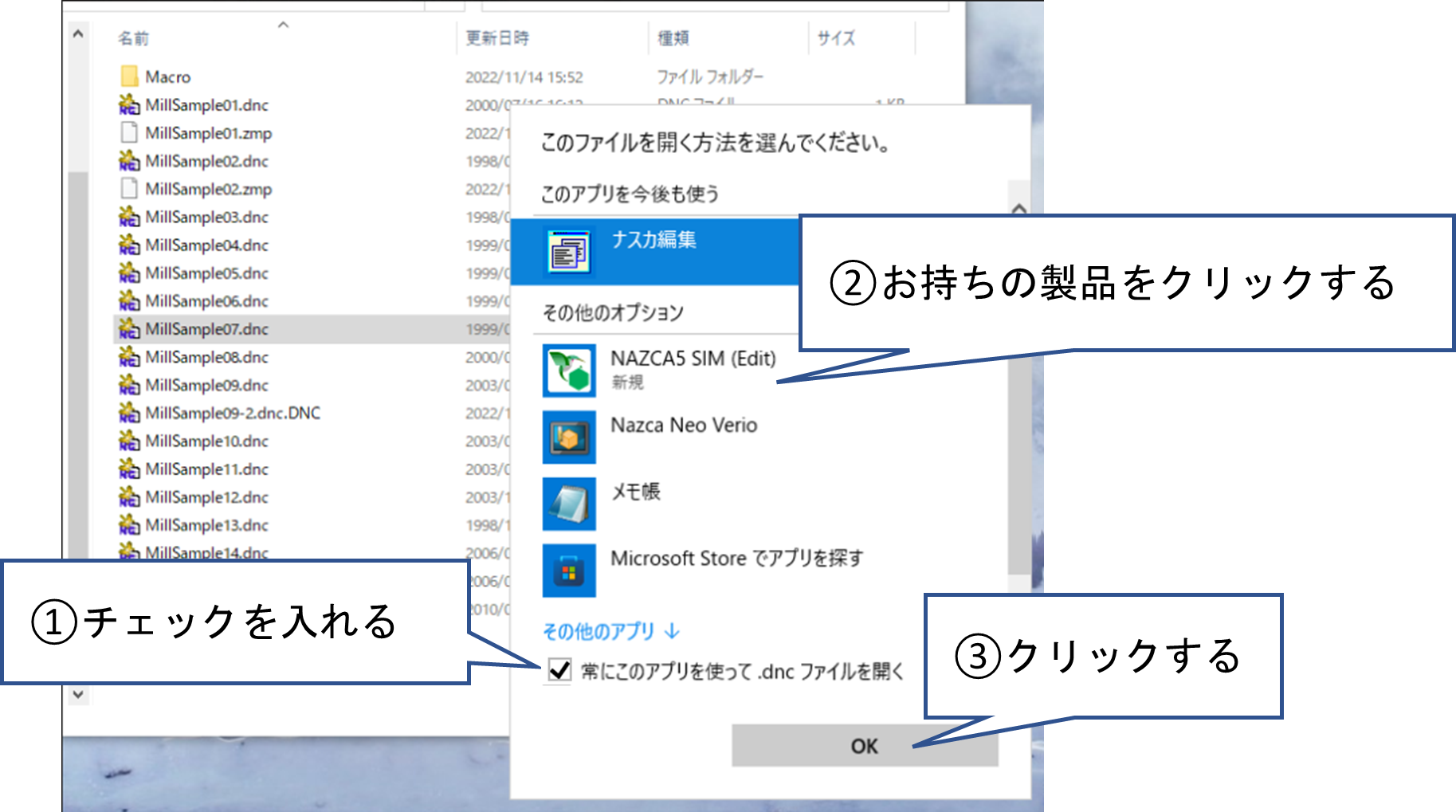Sort by the 種類 column header
This screenshot has width=1456, height=812.
673,38
